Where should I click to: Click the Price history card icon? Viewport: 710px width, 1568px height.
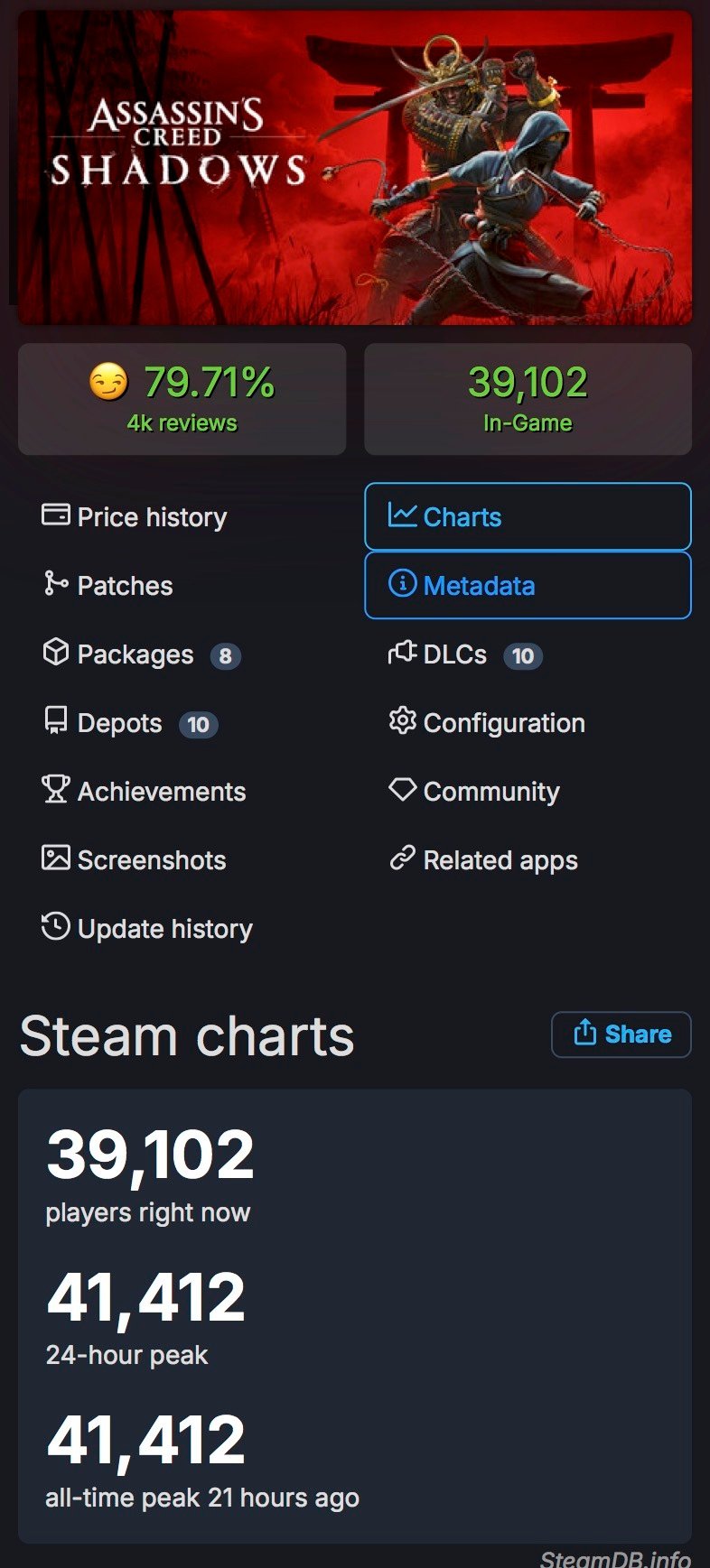(56, 515)
